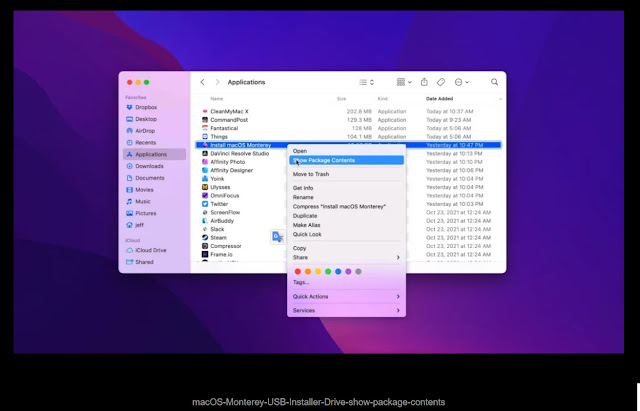Expand the Quick Actions submenu
The image size is (640, 411).
coord(346,297)
